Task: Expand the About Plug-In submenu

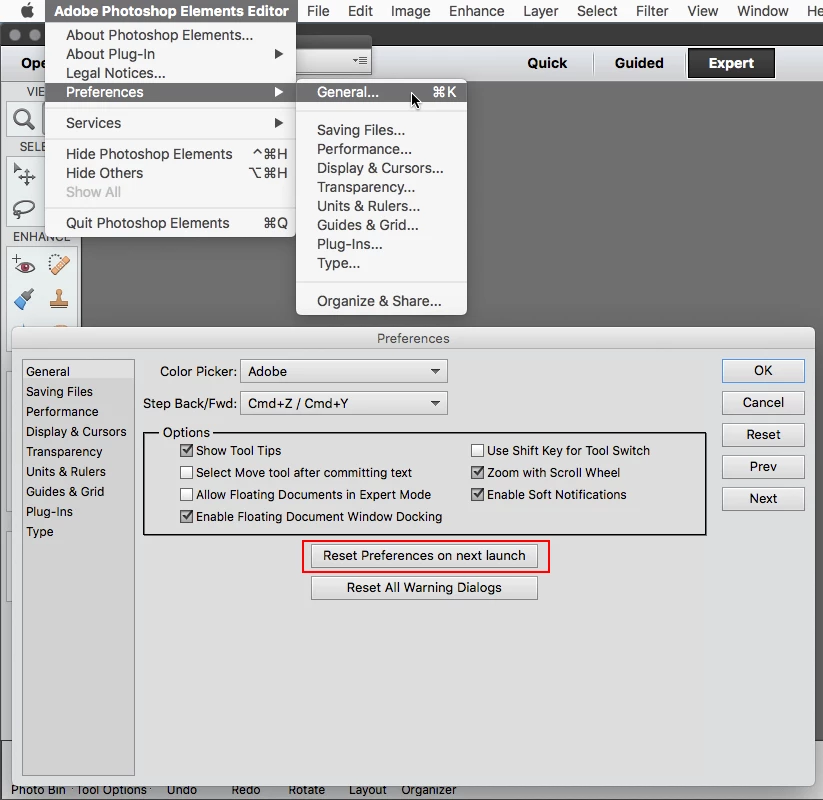Action: pos(171,54)
